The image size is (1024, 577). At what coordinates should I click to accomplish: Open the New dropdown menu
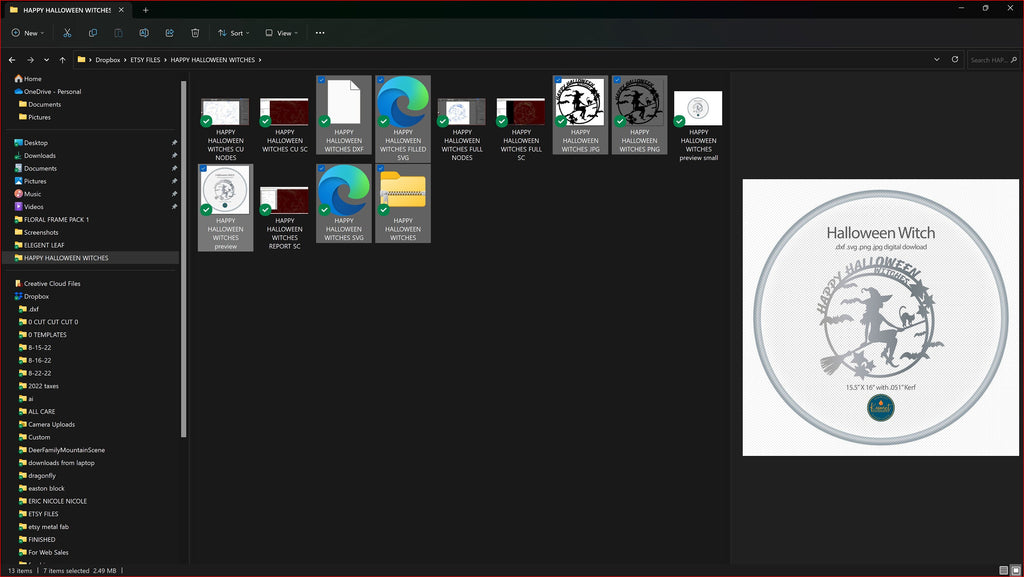tap(28, 33)
